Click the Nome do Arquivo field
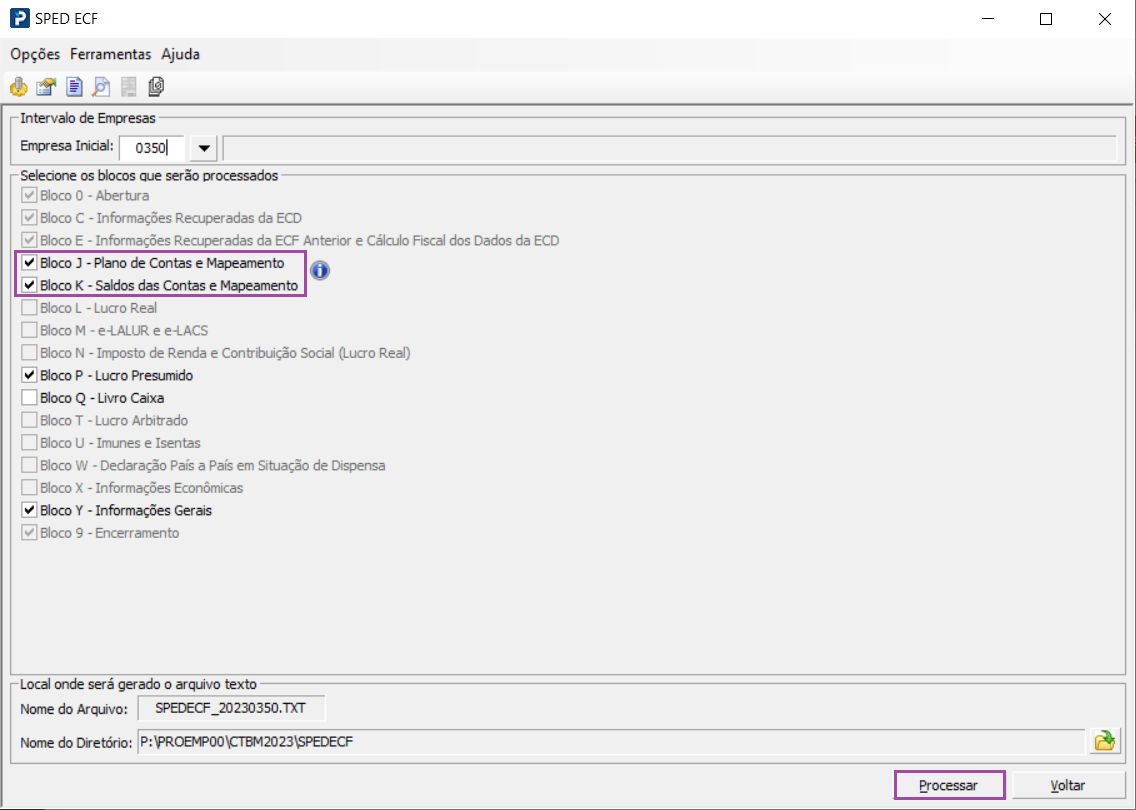The width and height of the screenshot is (1136, 810). click(x=231, y=708)
